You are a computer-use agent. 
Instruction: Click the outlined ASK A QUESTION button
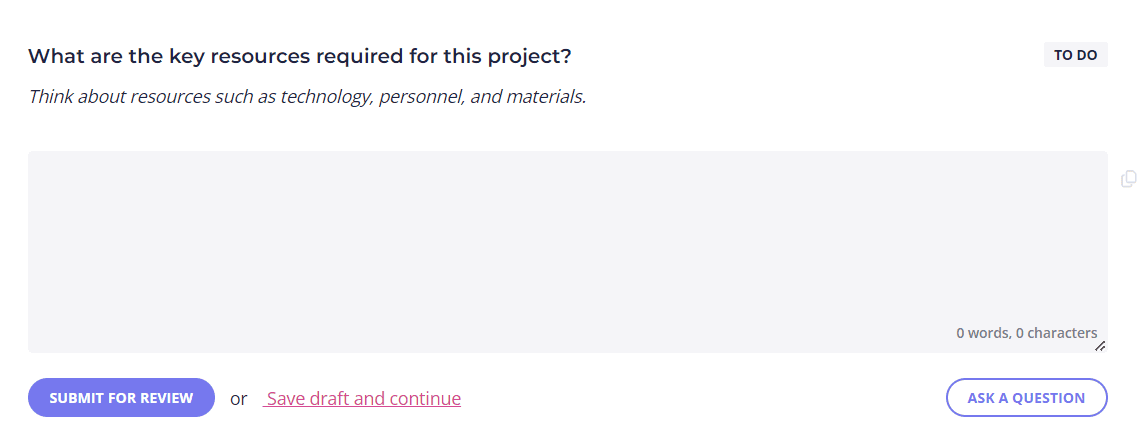(1026, 398)
